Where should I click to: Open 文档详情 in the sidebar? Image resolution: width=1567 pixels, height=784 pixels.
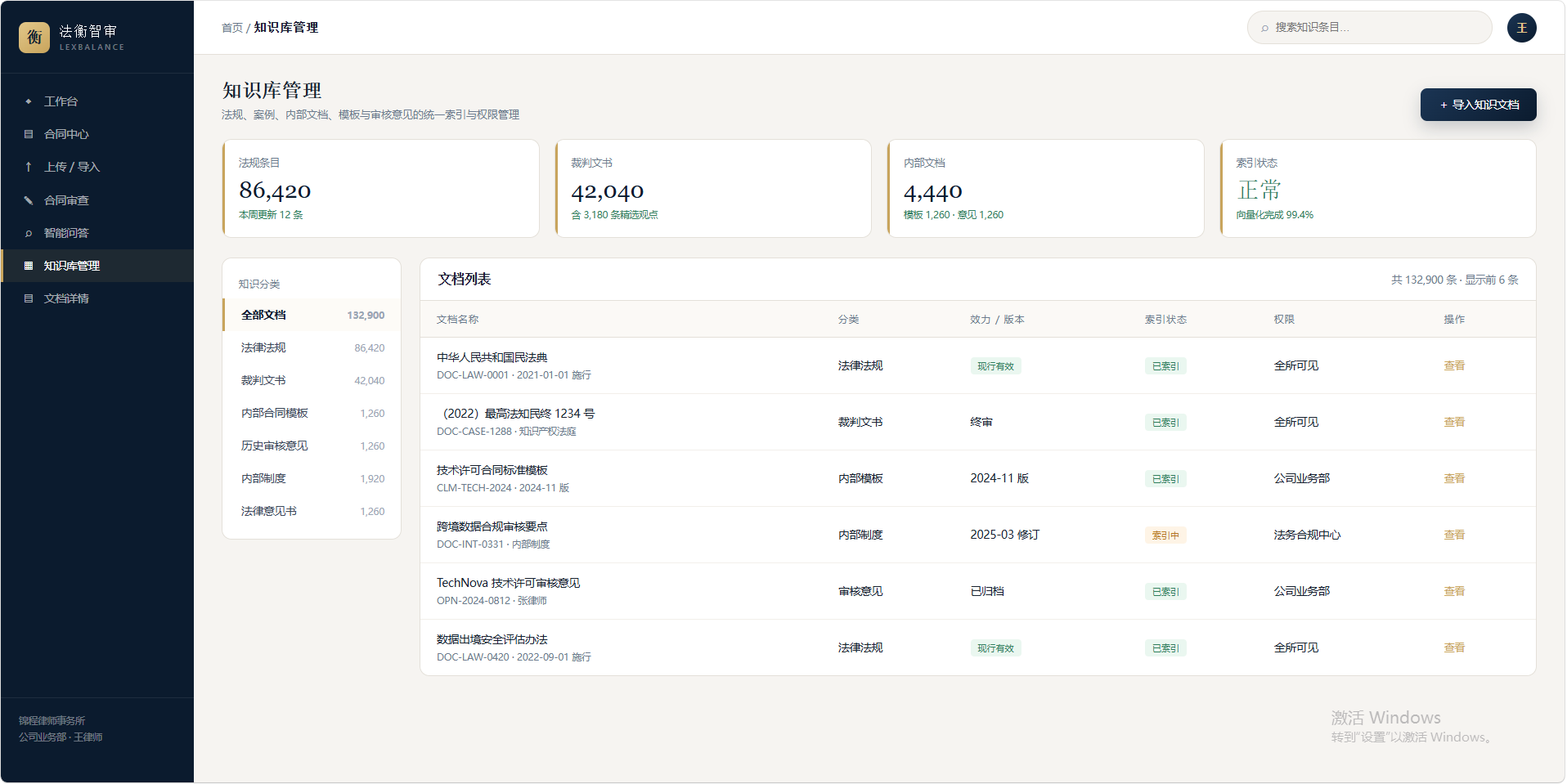tap(97, 298)
